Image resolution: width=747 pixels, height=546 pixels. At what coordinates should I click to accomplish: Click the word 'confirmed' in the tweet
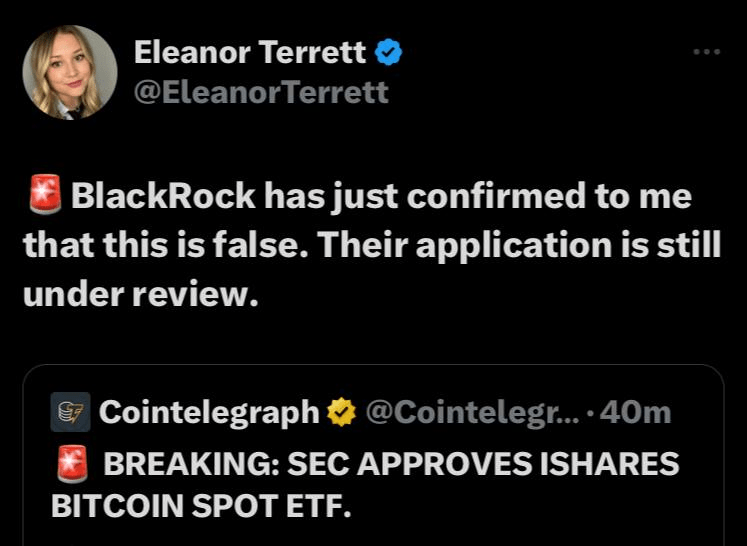pyautogui.click(x=495, y=196)
